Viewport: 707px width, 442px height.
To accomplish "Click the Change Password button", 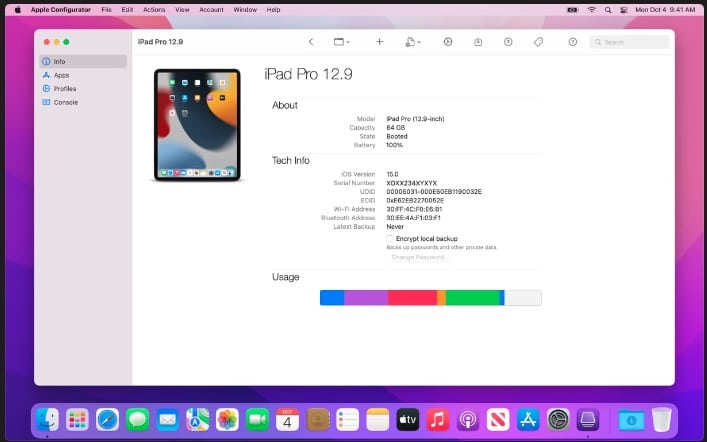I will tap(419, 258).
